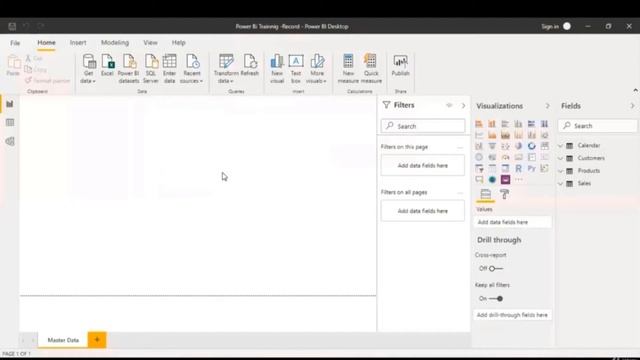
Task: Select the funnel chart visual
Action: point(492,146)
